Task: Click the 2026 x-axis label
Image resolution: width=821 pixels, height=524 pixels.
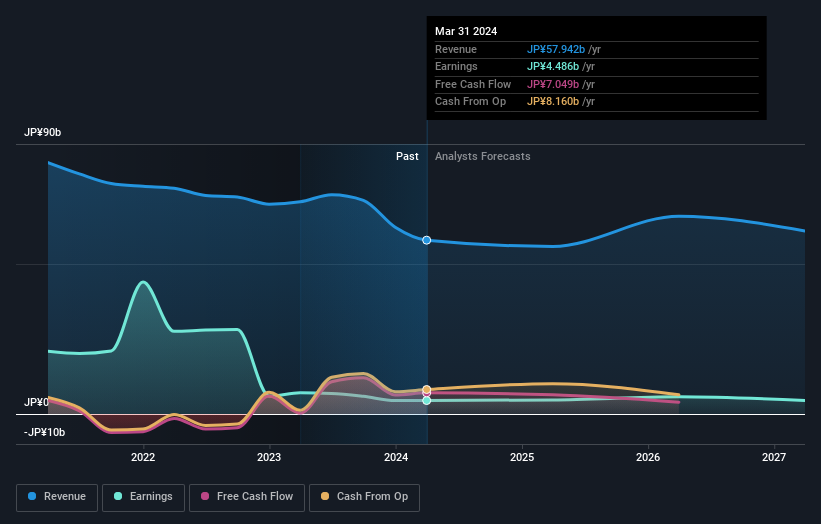Action: pos(648,457)
